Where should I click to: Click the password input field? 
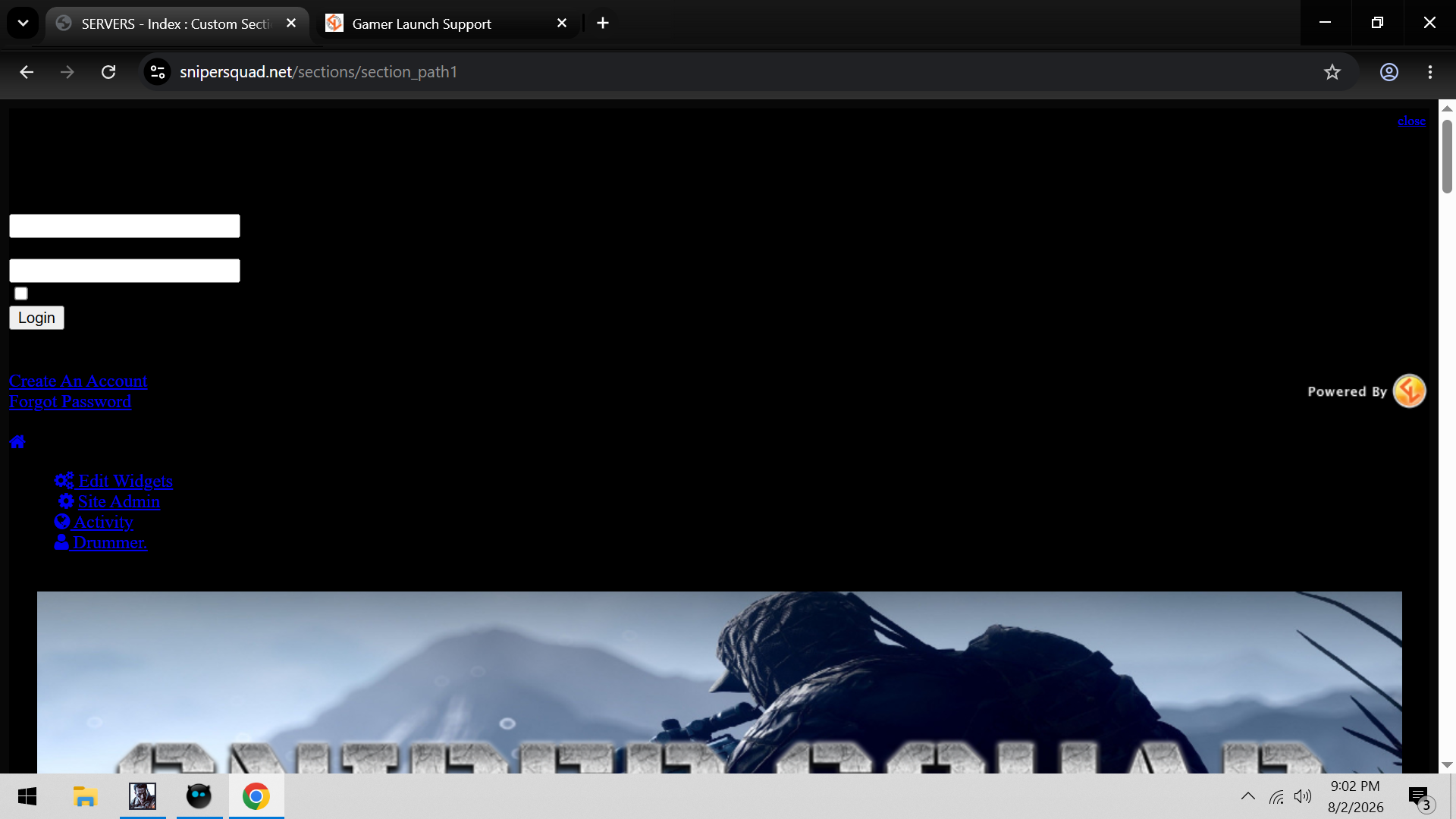pyautogui.click(x=124, y=271)
